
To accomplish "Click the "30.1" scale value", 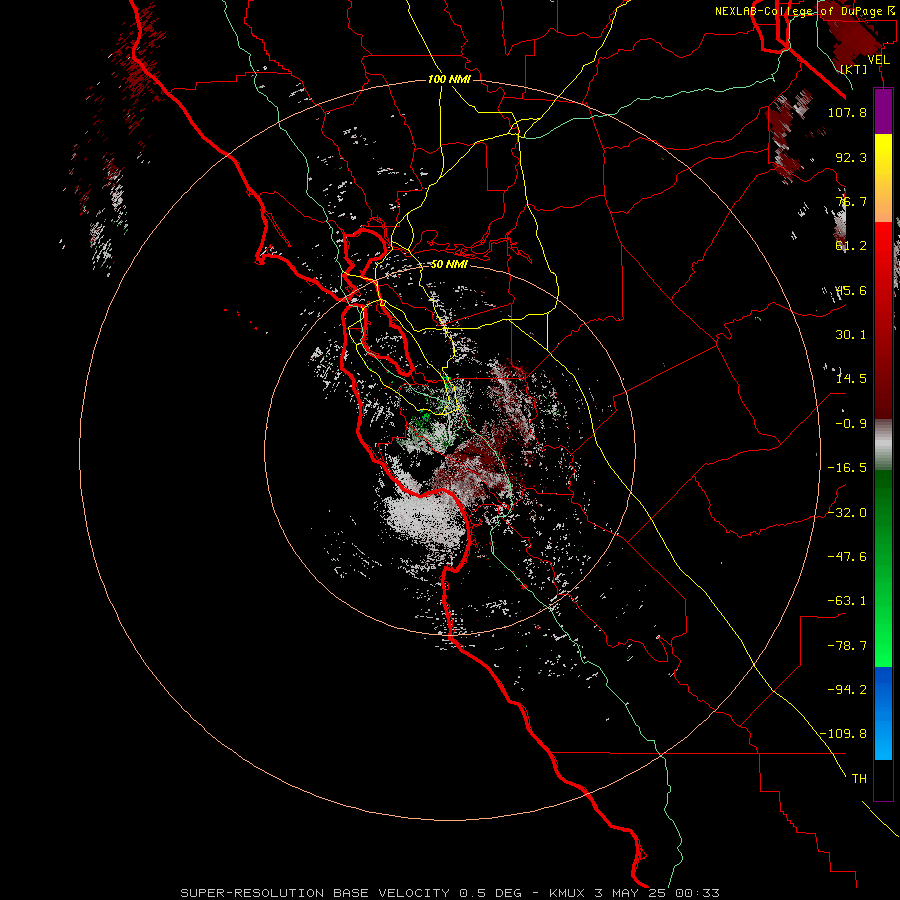I will click(851, 335).
